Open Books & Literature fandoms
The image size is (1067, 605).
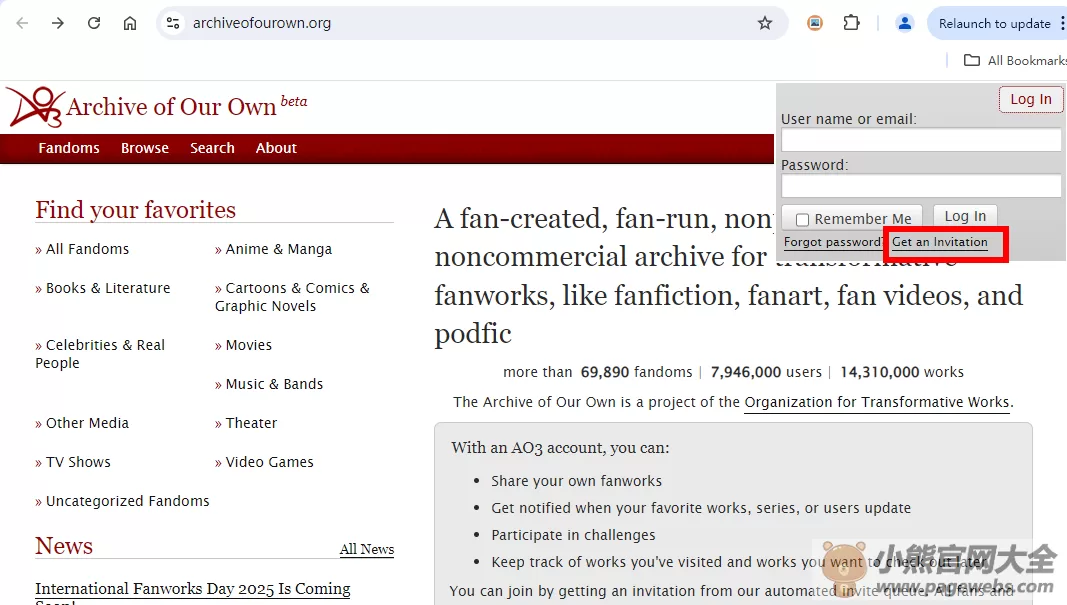click(x=108, y=288)
